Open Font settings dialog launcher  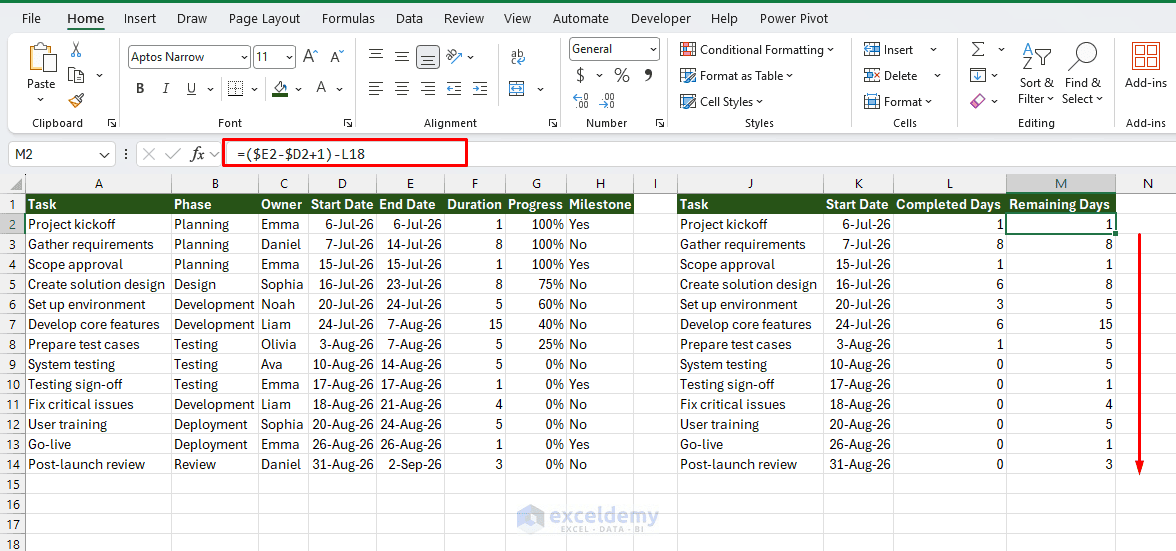[x=348, y=123]
